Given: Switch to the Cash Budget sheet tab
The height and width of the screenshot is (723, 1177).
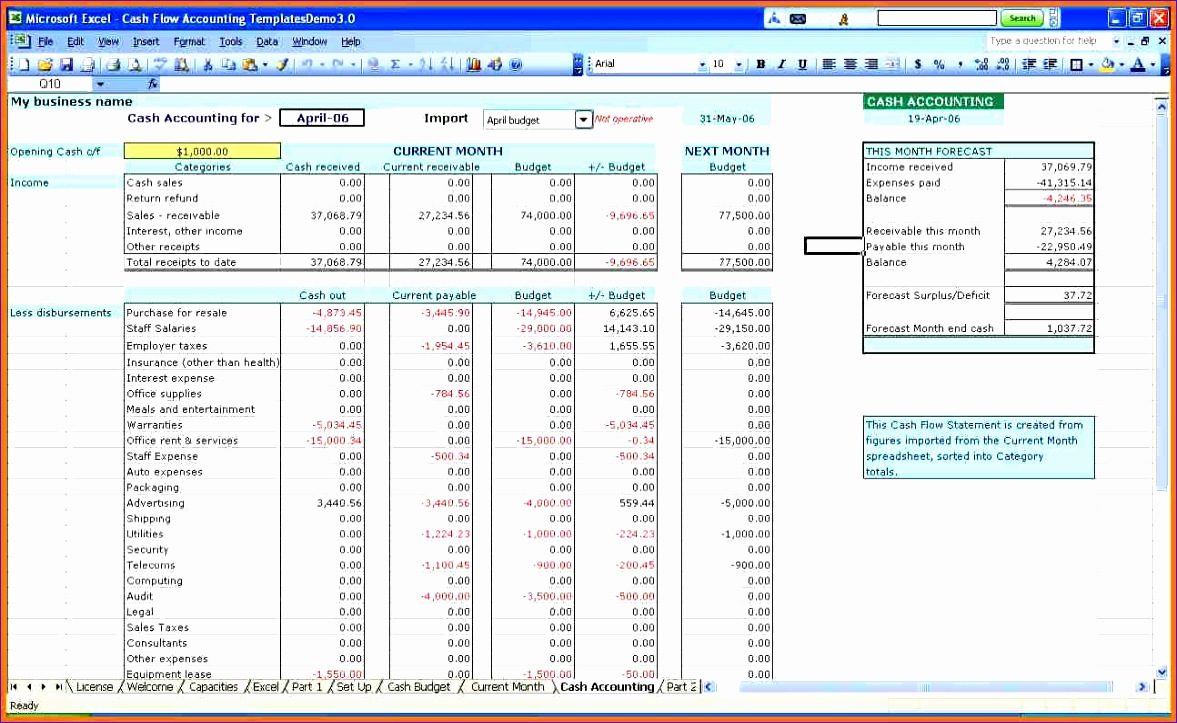Looking at the screenshot, I should tap(418, 687).
